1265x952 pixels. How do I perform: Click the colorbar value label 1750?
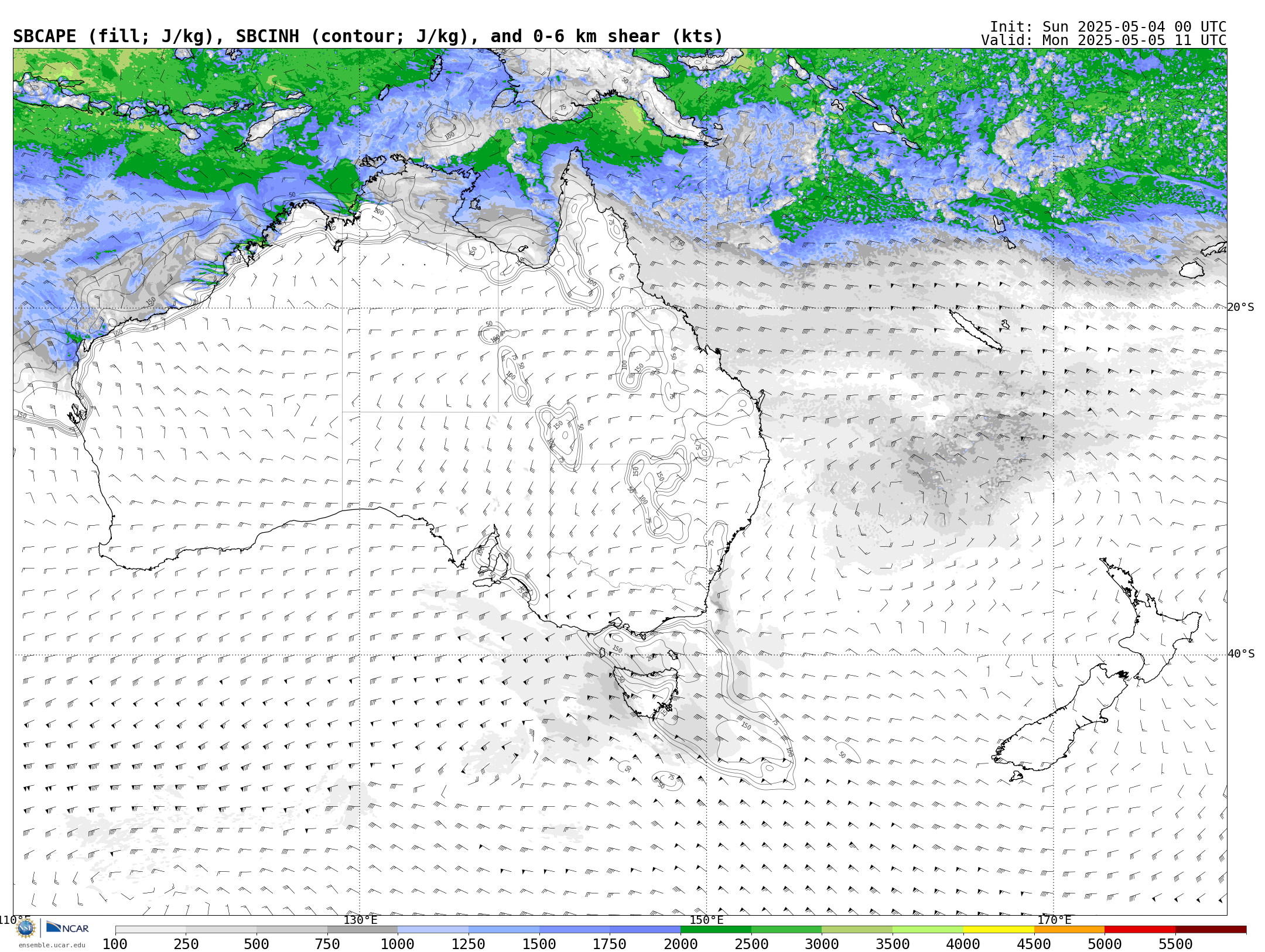tap(610, 944)
